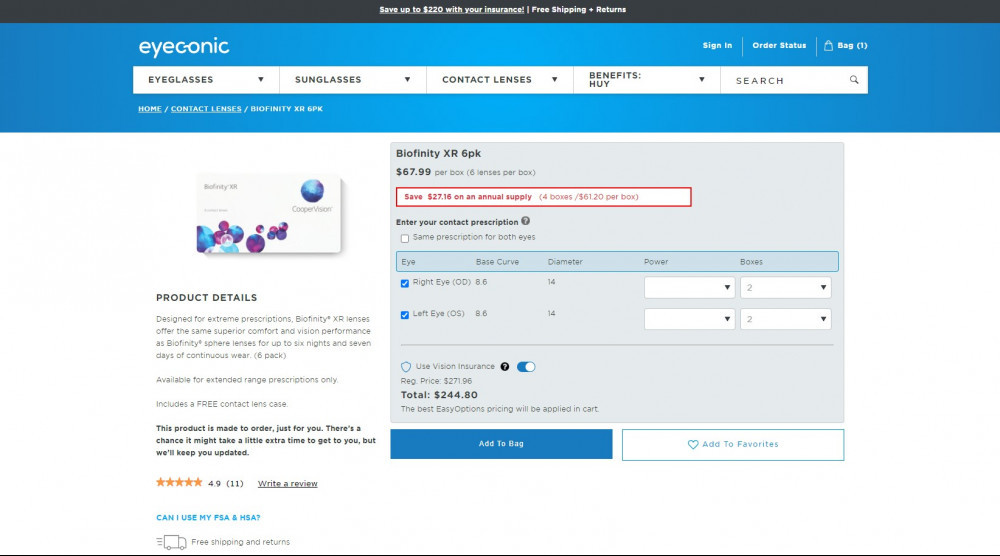Click Reg. Price: $271.96 text
The width and height of the screenshot is (1000, 556).
[x=436, y=381]
